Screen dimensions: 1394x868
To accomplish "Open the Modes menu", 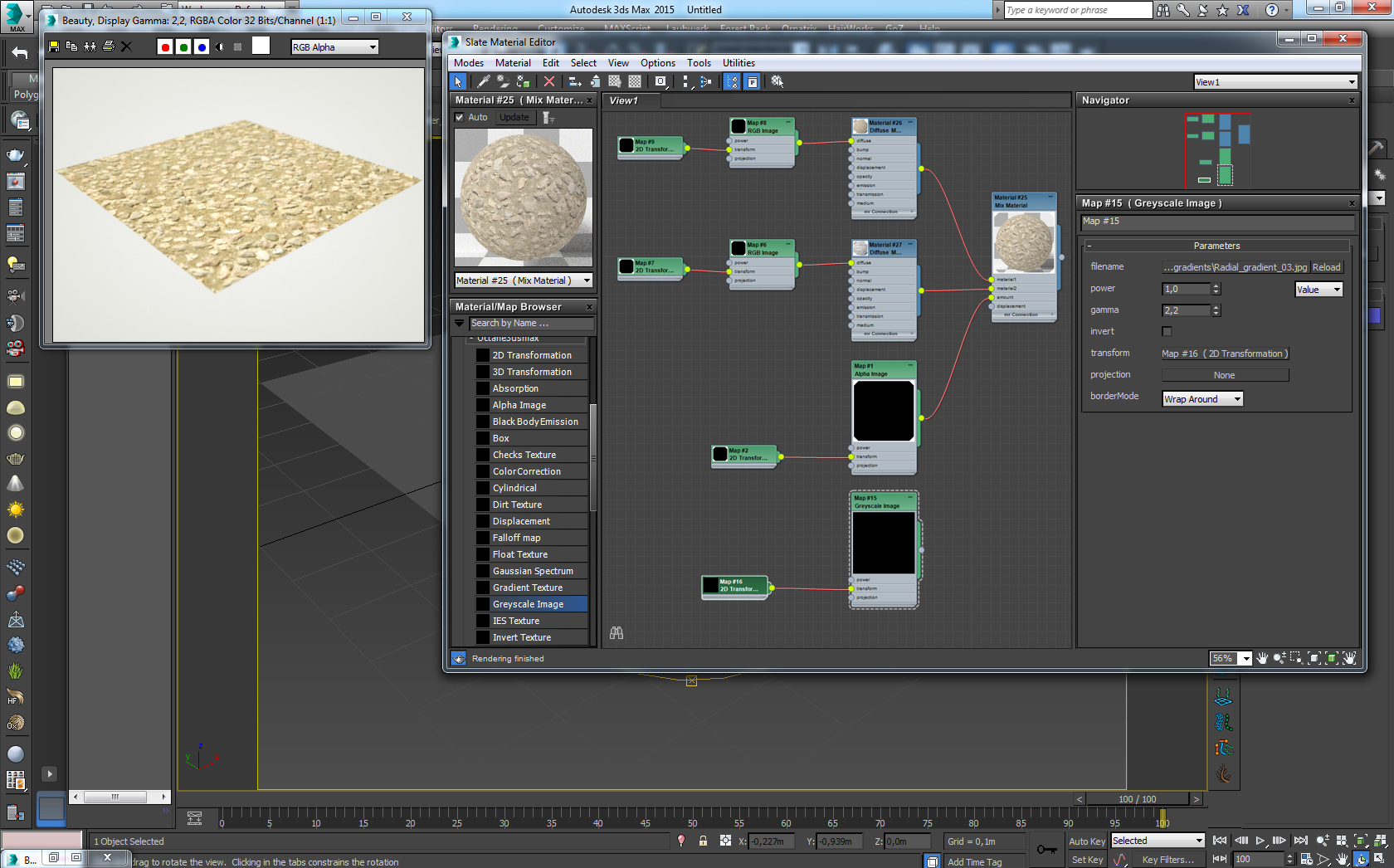I will (x=468, y=63).
